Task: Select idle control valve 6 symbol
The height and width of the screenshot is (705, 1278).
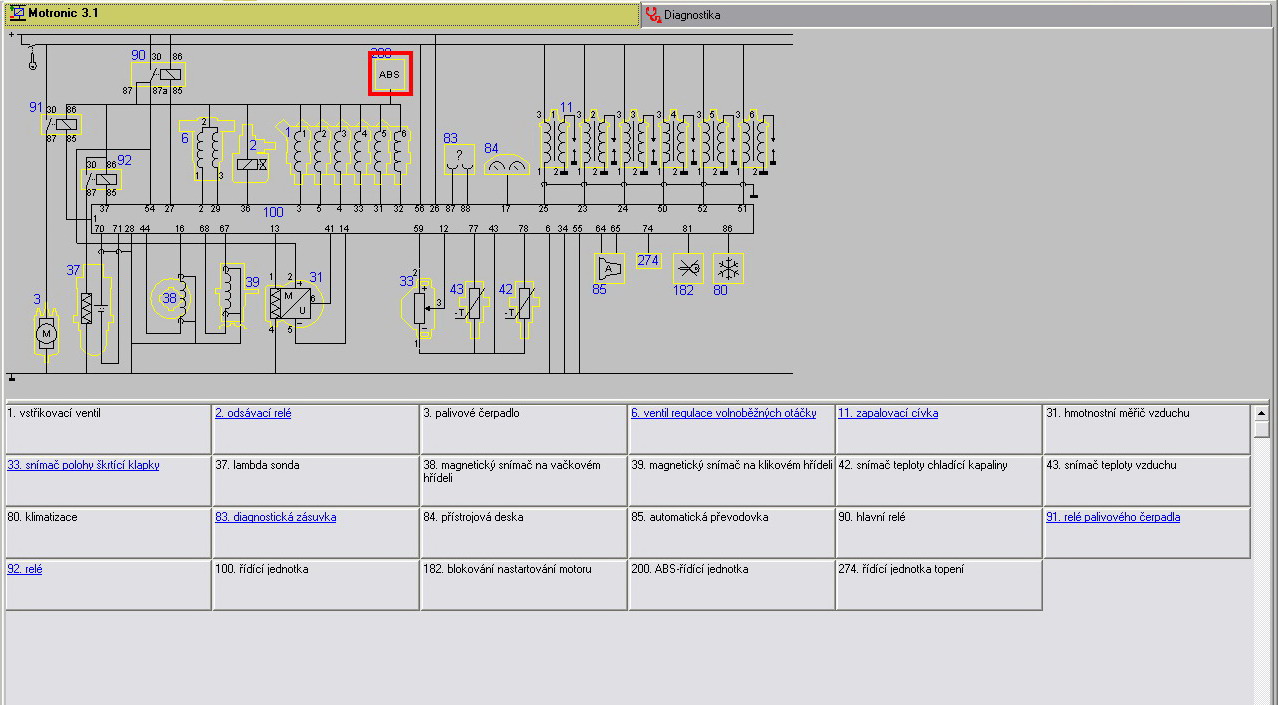Action: pyautogui.click(x=209, y=149)
